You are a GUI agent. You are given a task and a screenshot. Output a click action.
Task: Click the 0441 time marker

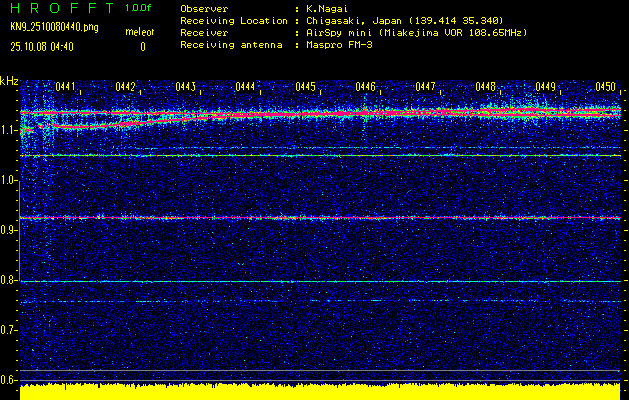pyautogui.click(x=66, y=87)
